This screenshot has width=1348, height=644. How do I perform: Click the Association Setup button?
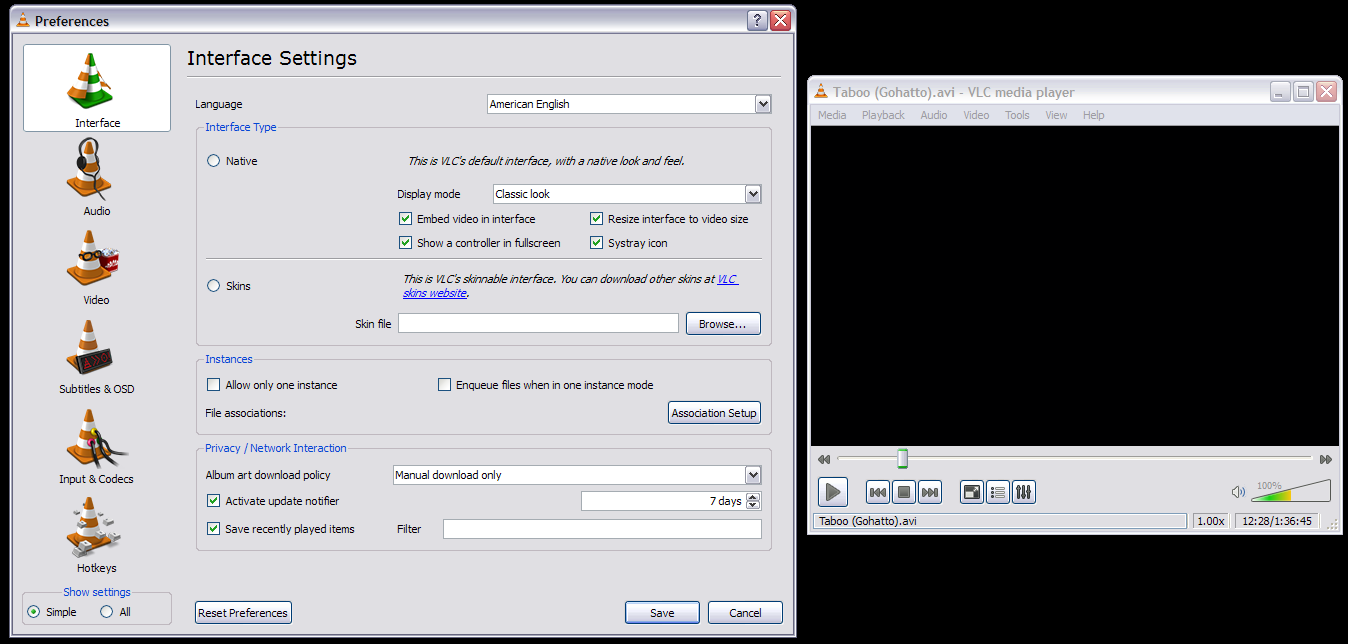tap(714, 413)
